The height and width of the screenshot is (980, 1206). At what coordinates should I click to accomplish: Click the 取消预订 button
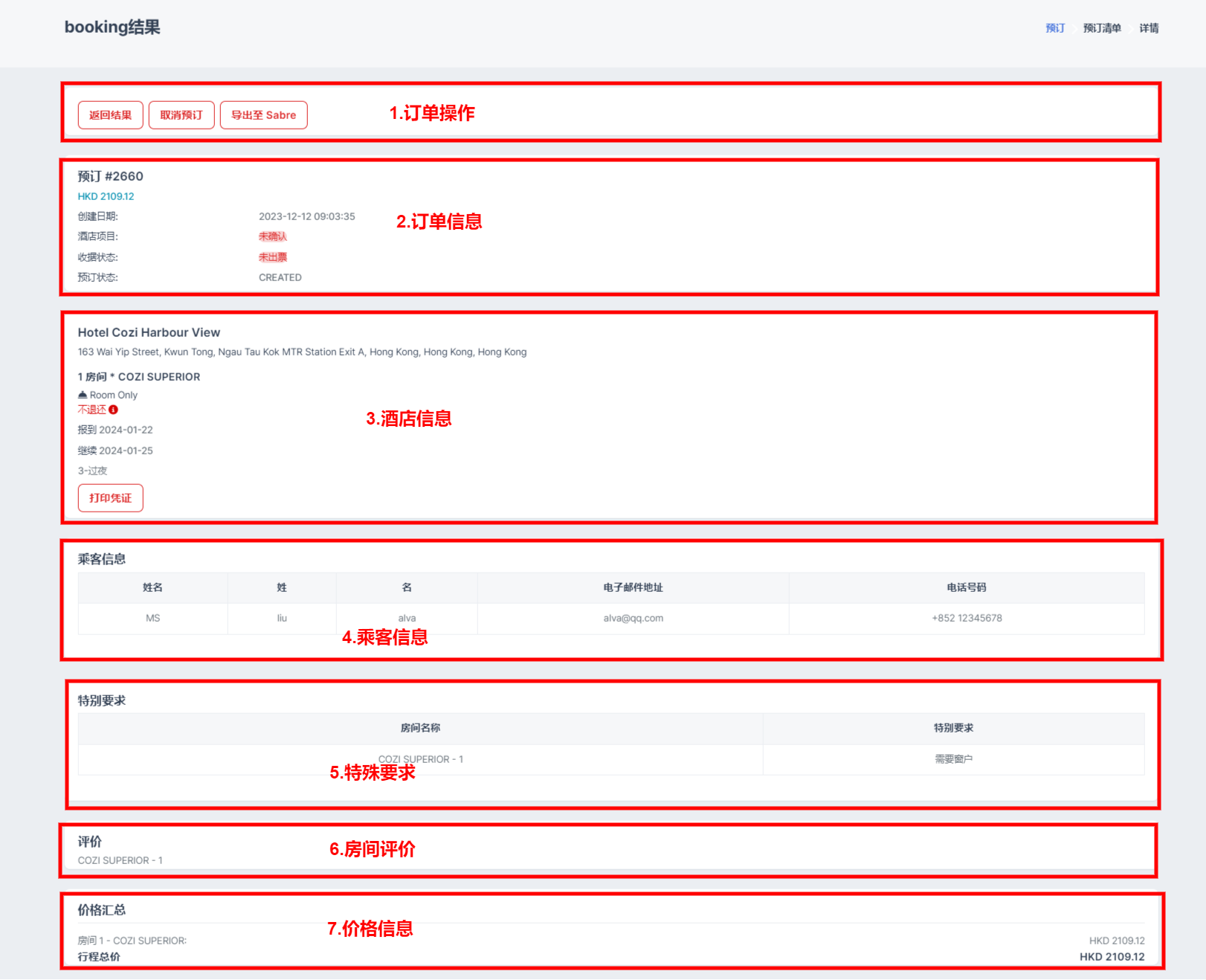tap(181, 115)
